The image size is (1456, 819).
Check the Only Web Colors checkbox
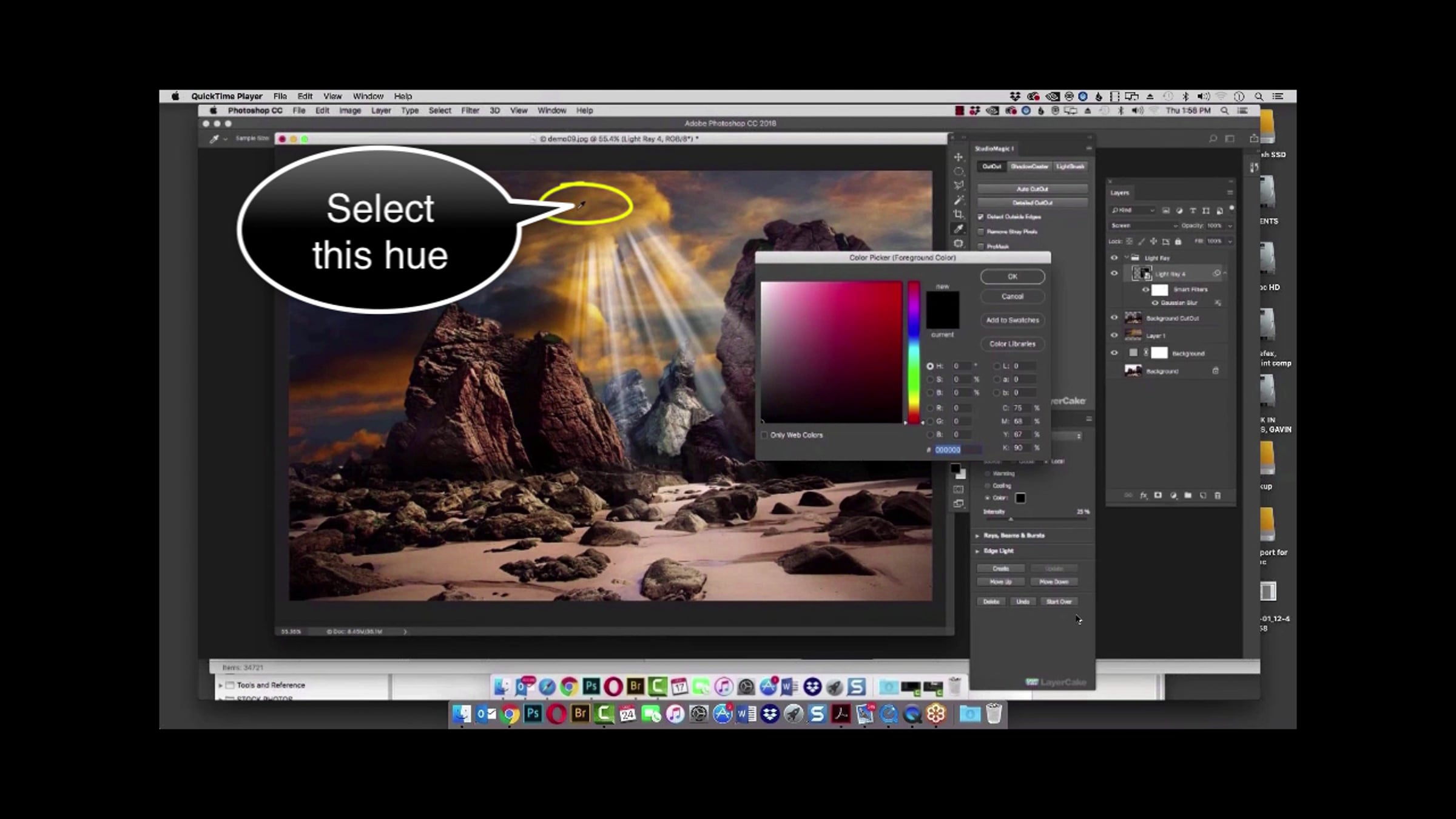click(x=764, y=435)
